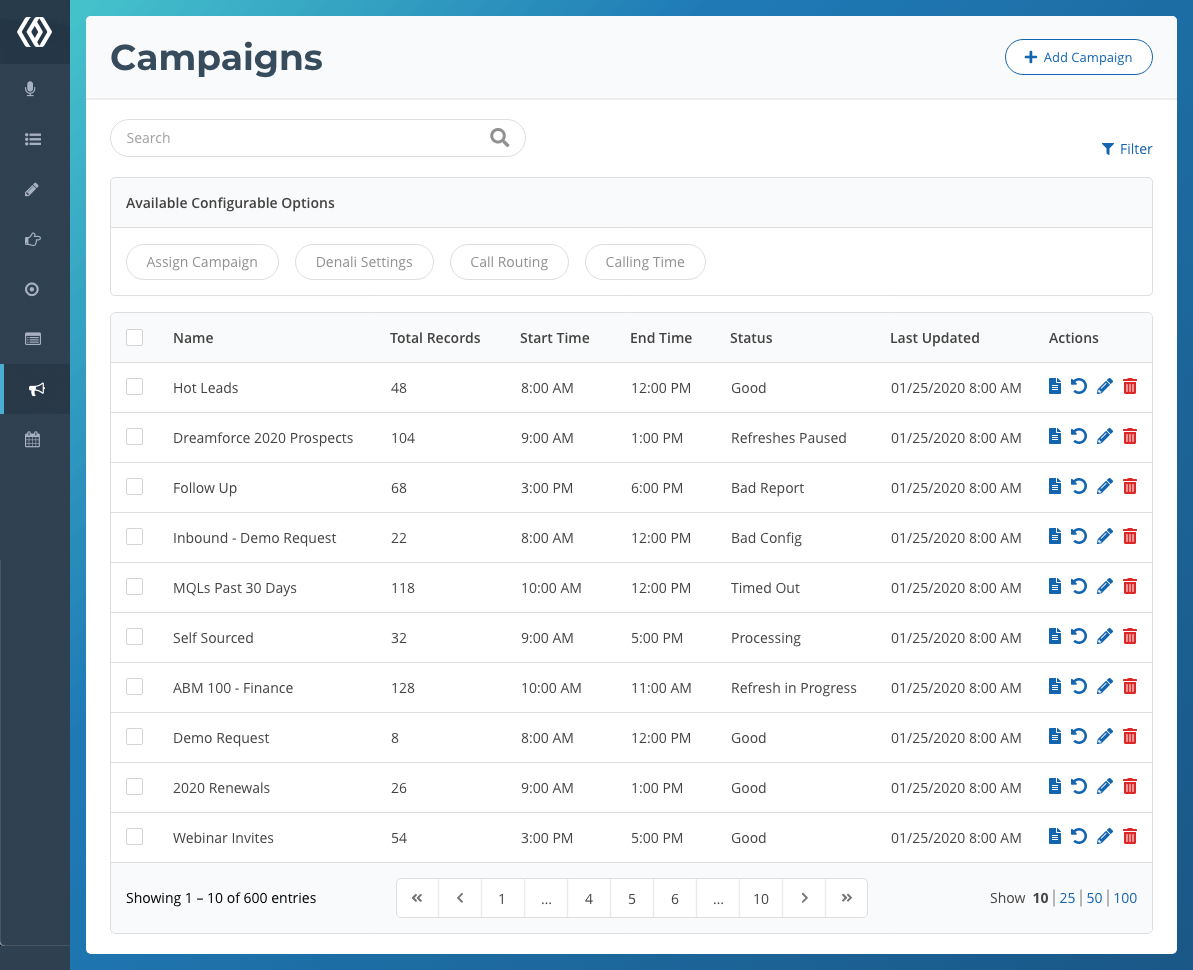This screenshot has height=970, width=1193.
Task: Edit the Follow Up campaign
Action: point(1105,487)
